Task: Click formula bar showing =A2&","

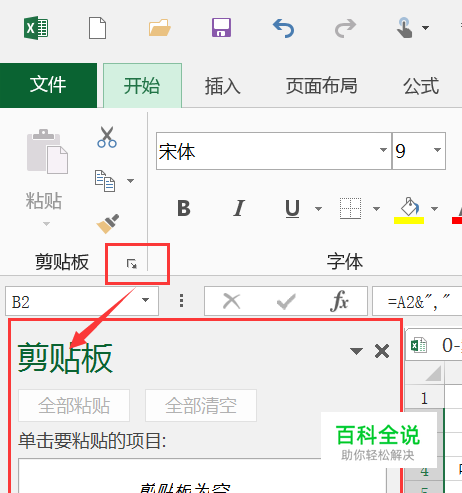Action: click(x=417, y=301)
